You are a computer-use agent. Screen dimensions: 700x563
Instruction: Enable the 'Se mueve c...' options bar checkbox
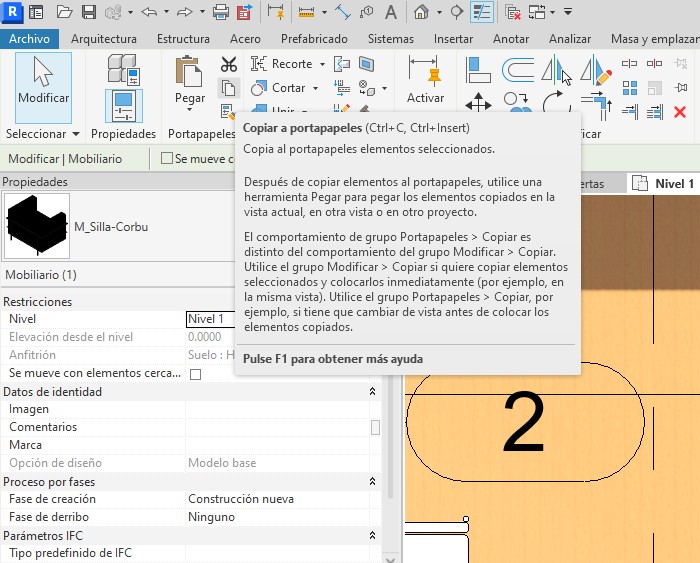[167, 159]
